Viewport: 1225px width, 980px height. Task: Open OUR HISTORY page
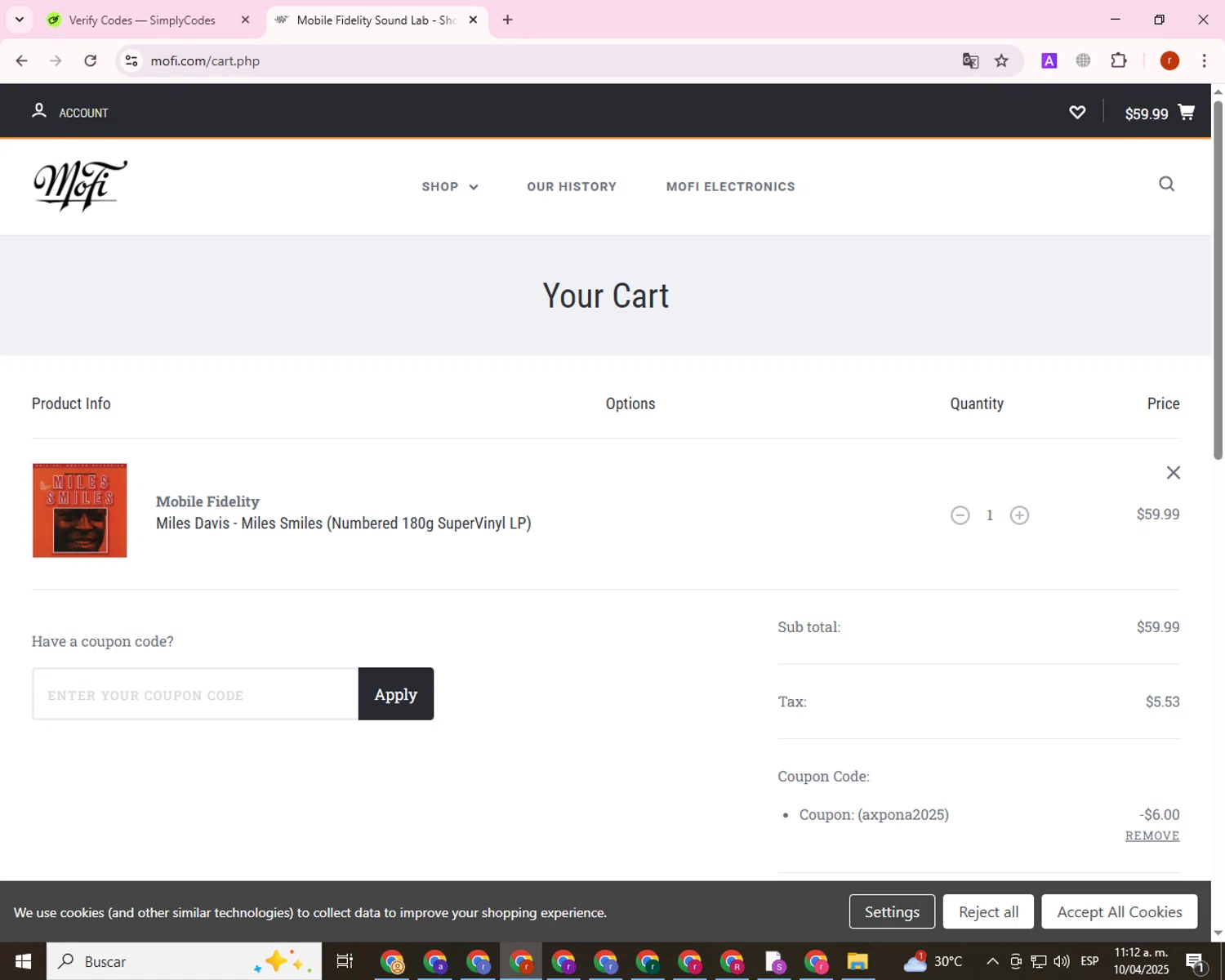(572, 187)
